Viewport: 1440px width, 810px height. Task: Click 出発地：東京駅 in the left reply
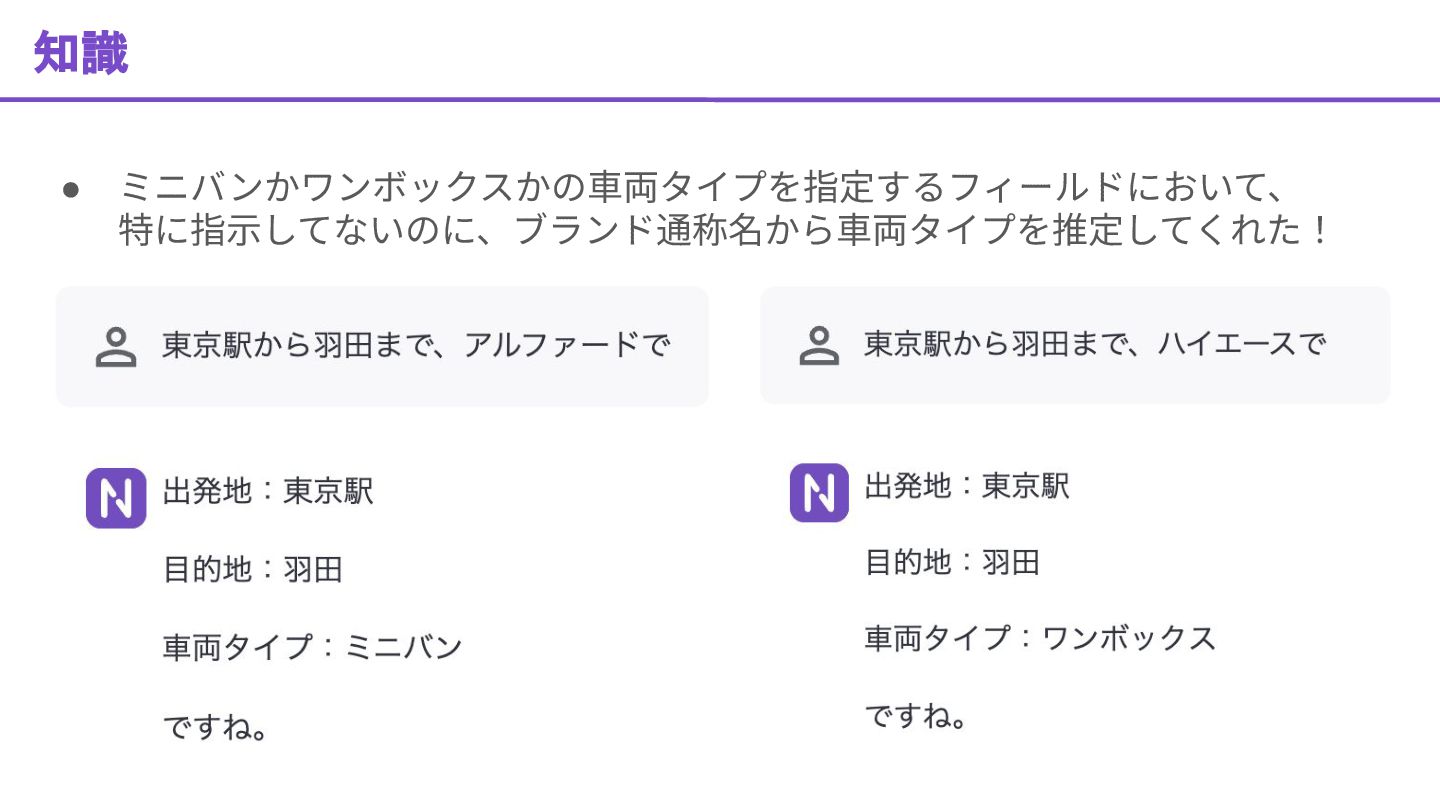[x=268, y=491]
